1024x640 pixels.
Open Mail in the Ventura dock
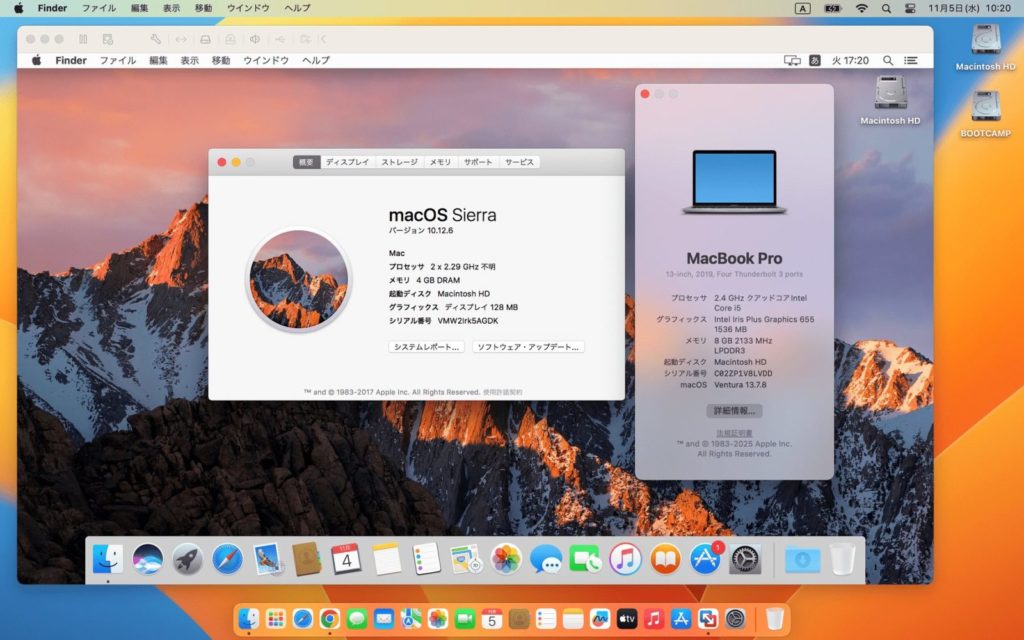384,618
